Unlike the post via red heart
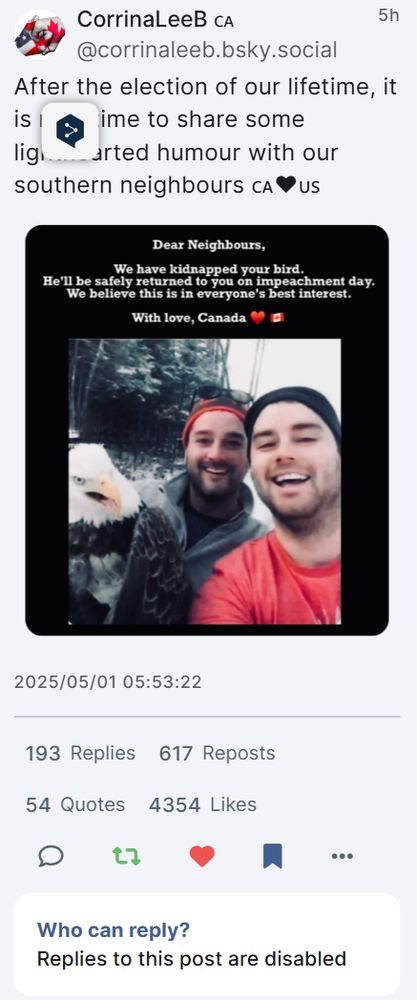 coord(202,856)
